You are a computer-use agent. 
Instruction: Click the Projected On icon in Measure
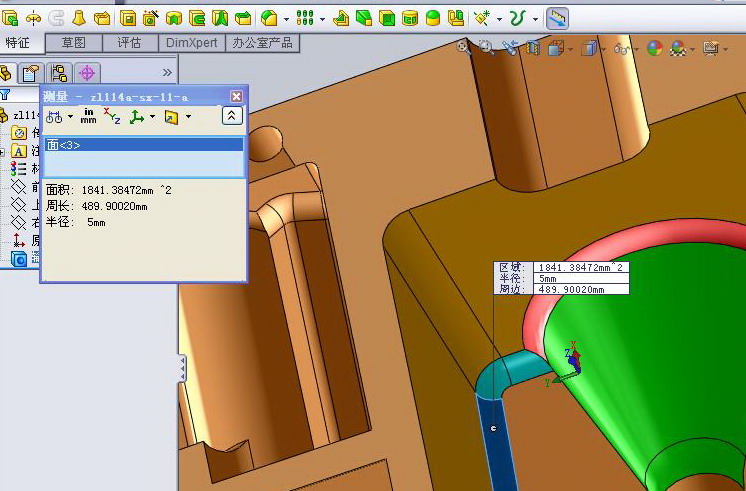point(171,117)
